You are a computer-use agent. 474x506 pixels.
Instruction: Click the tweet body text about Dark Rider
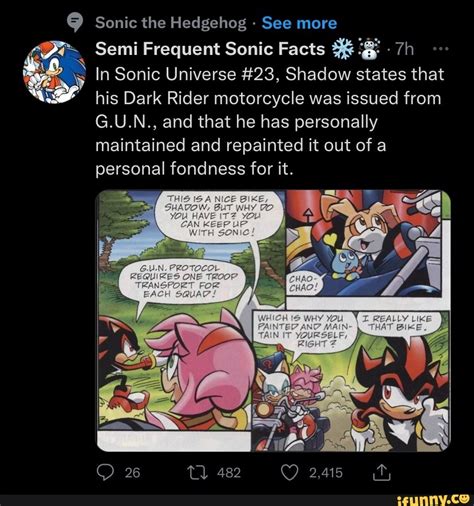point(270,122)
